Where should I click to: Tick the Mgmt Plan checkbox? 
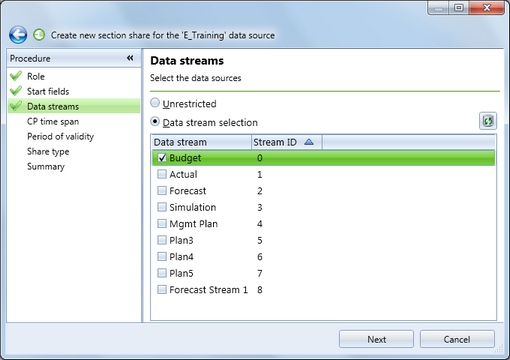[x=162, y=223]
